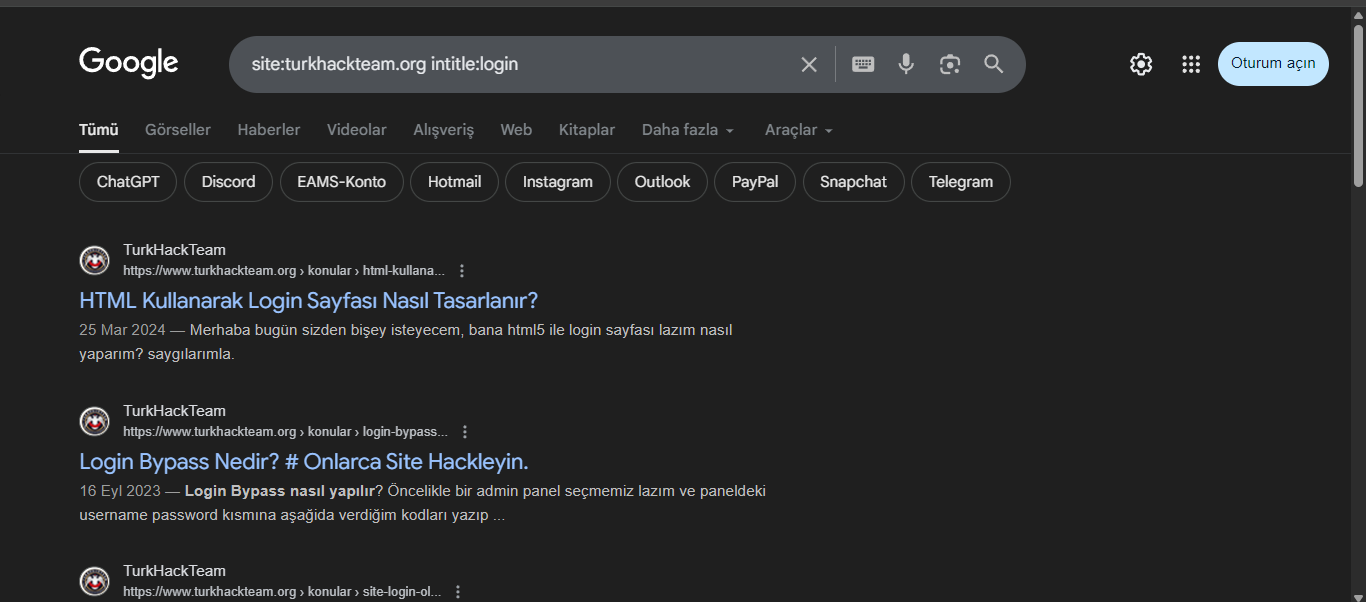
Task: Clear the search query with the X icon
Action: [809, 64]
